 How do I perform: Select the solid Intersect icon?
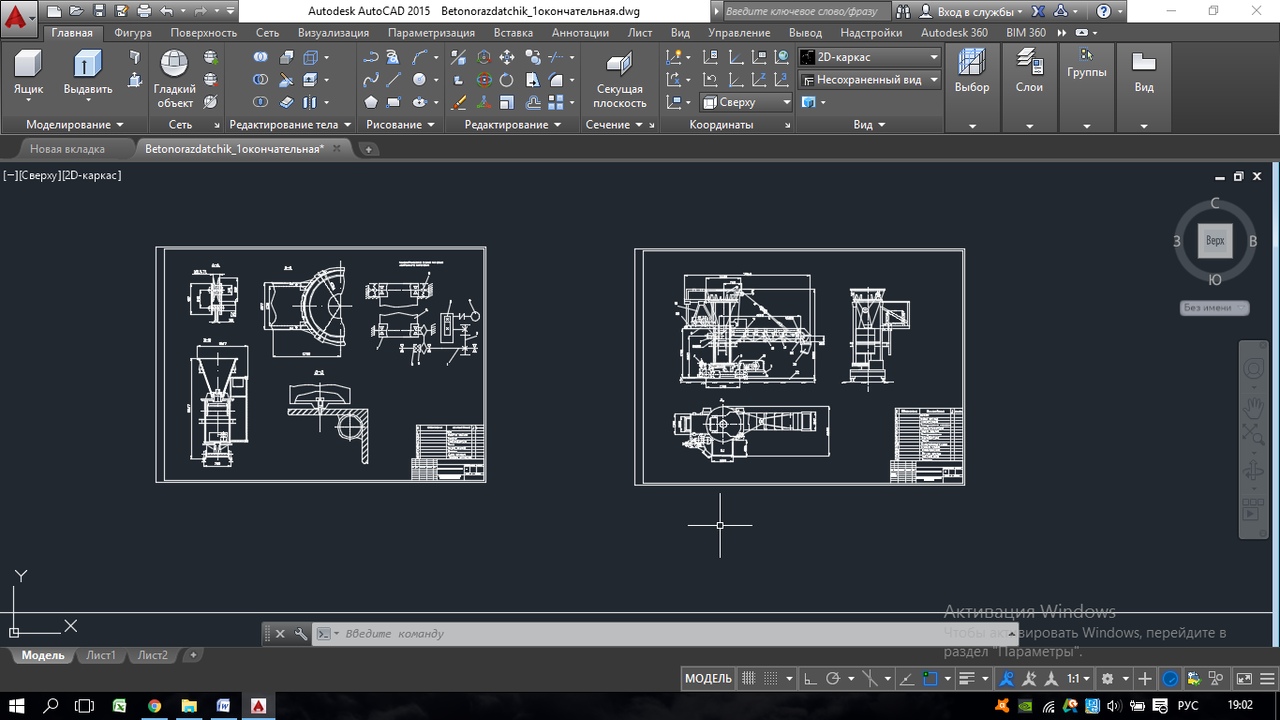coord(260,102)
